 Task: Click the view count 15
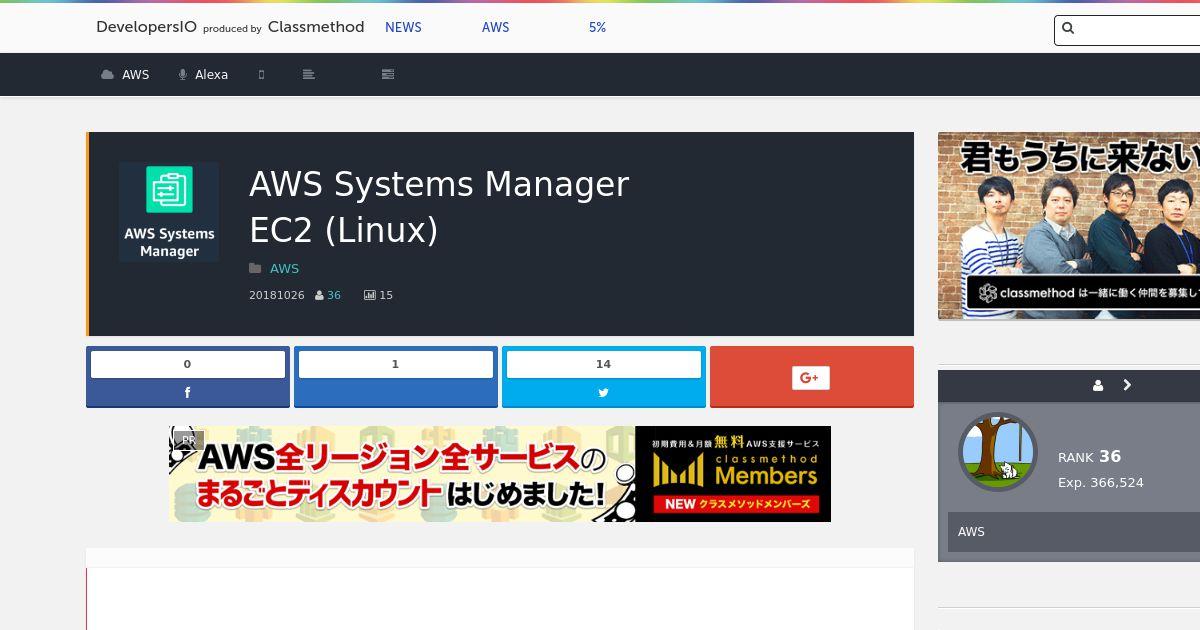click(386, 296)
